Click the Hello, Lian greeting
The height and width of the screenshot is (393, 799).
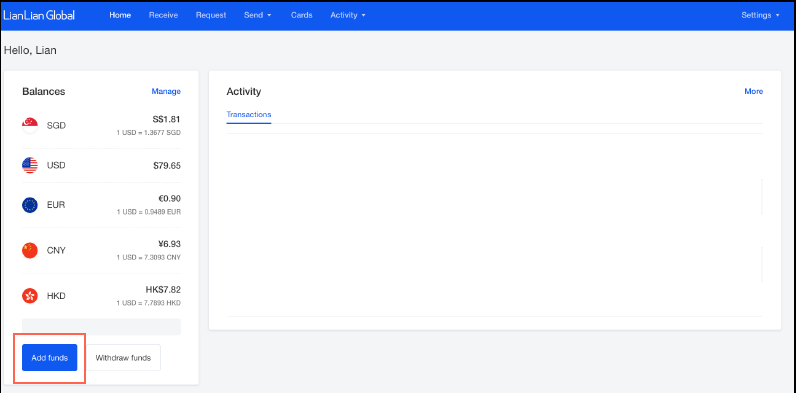[30, 50]
